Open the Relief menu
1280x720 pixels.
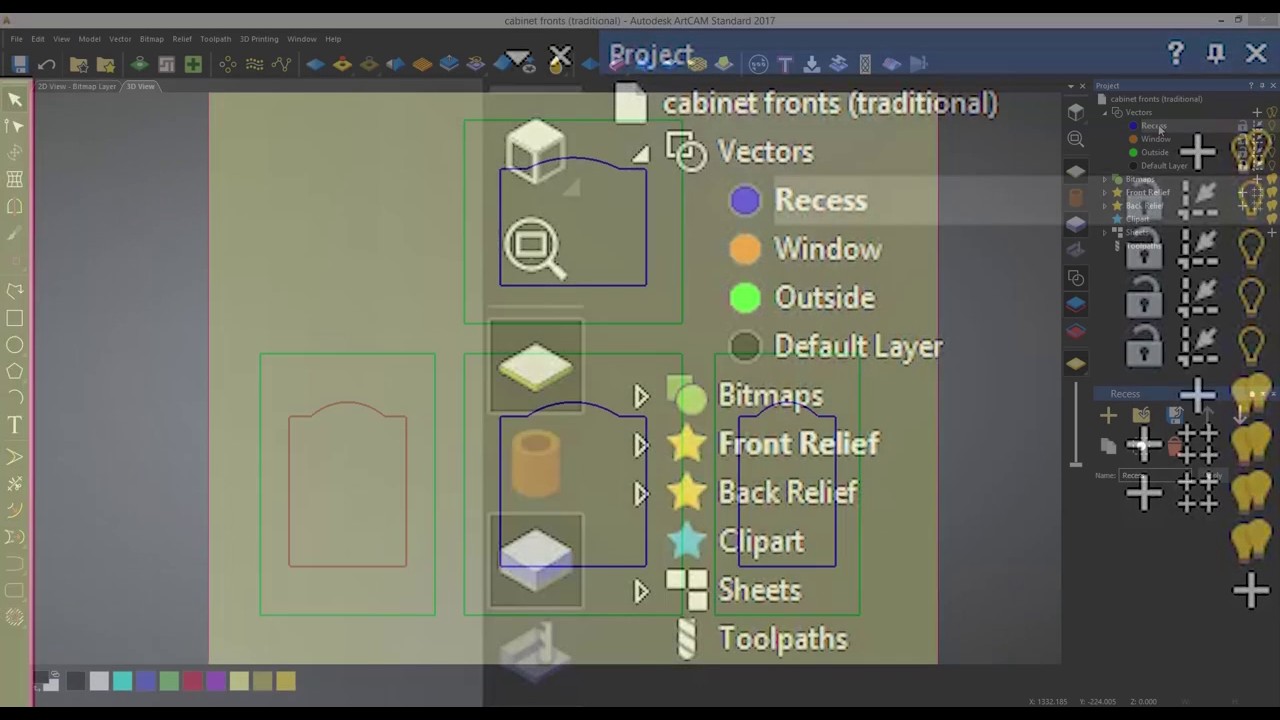point(182,39)
